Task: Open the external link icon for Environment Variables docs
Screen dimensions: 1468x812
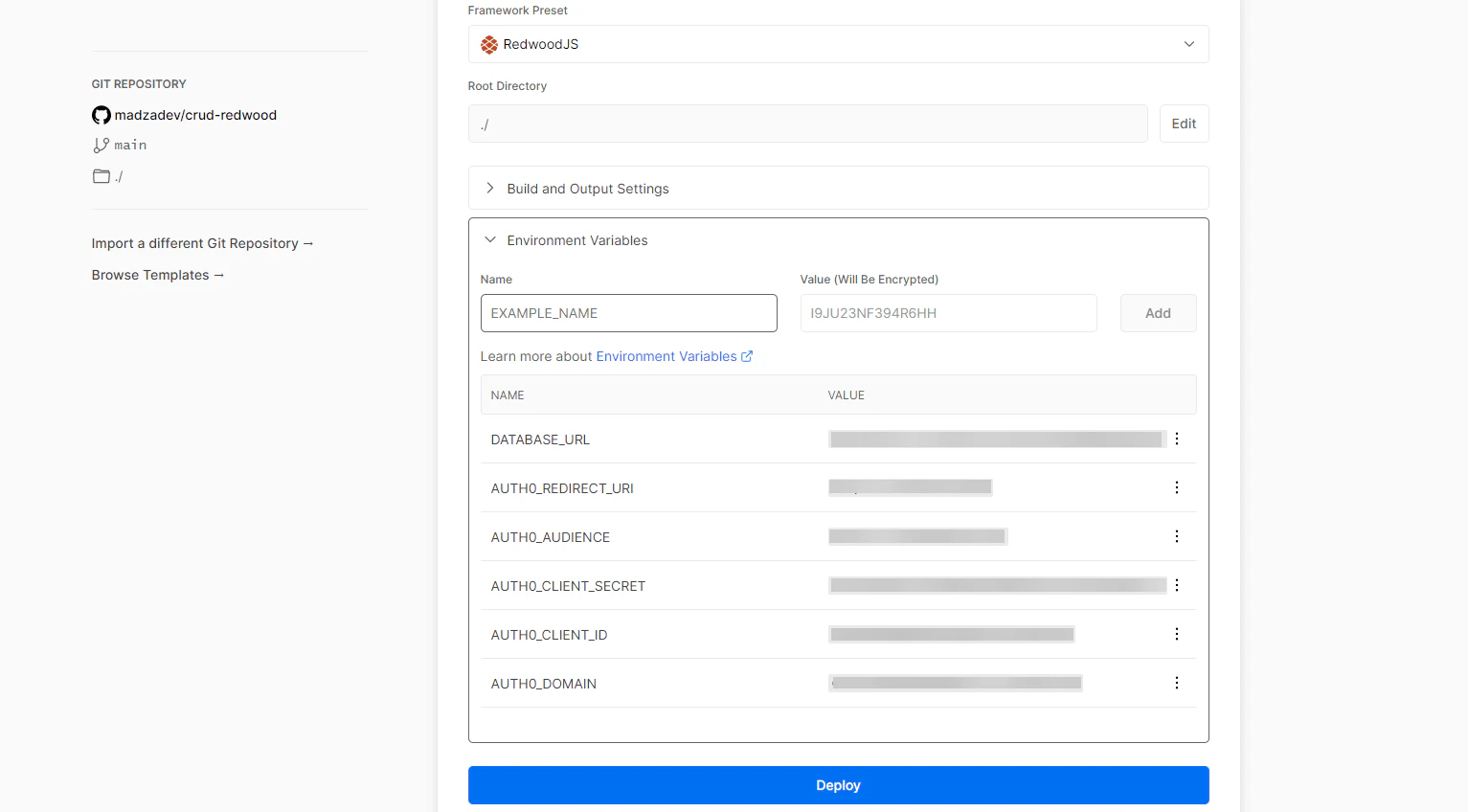Action: click(748, 355)
